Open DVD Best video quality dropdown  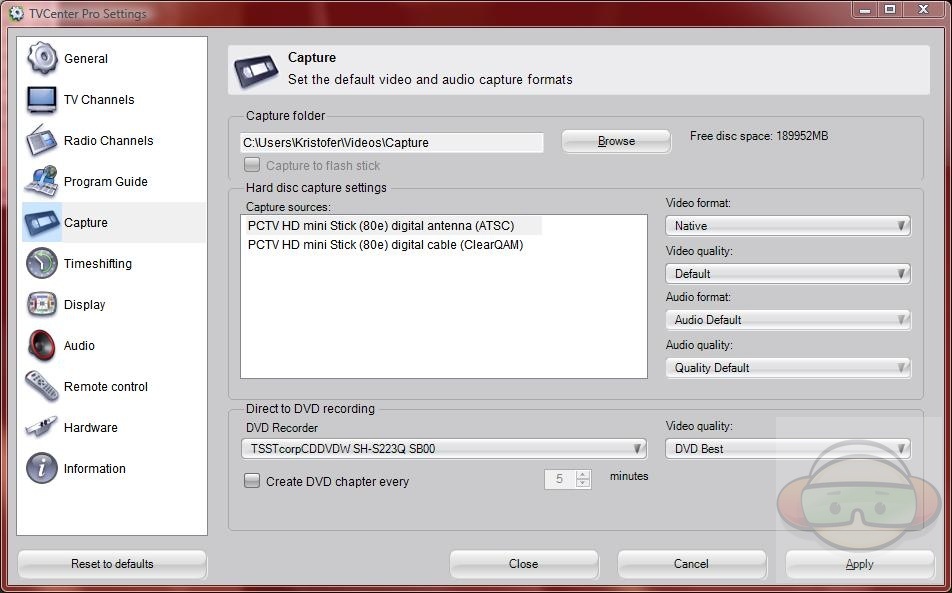coord(787,449)
